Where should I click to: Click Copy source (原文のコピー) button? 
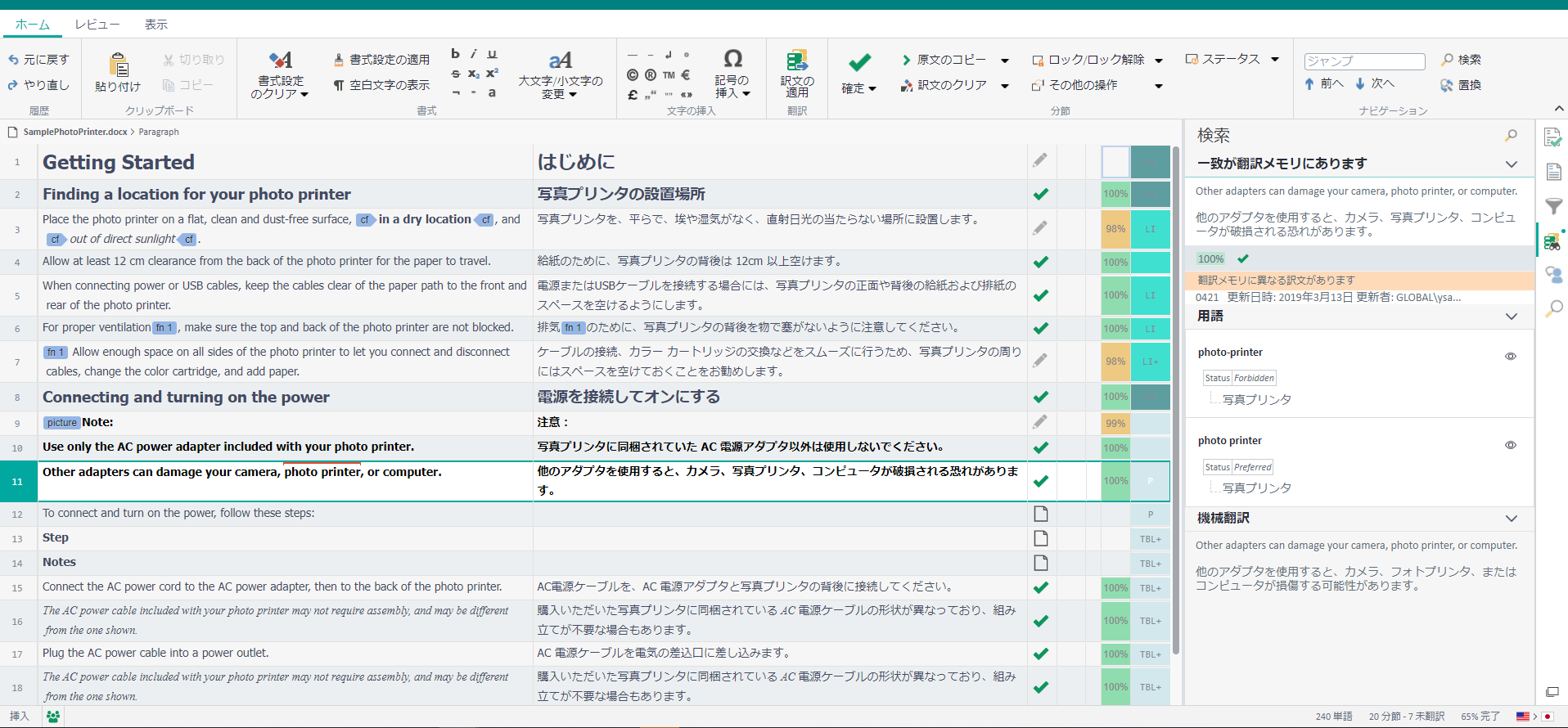click(944, 60)
